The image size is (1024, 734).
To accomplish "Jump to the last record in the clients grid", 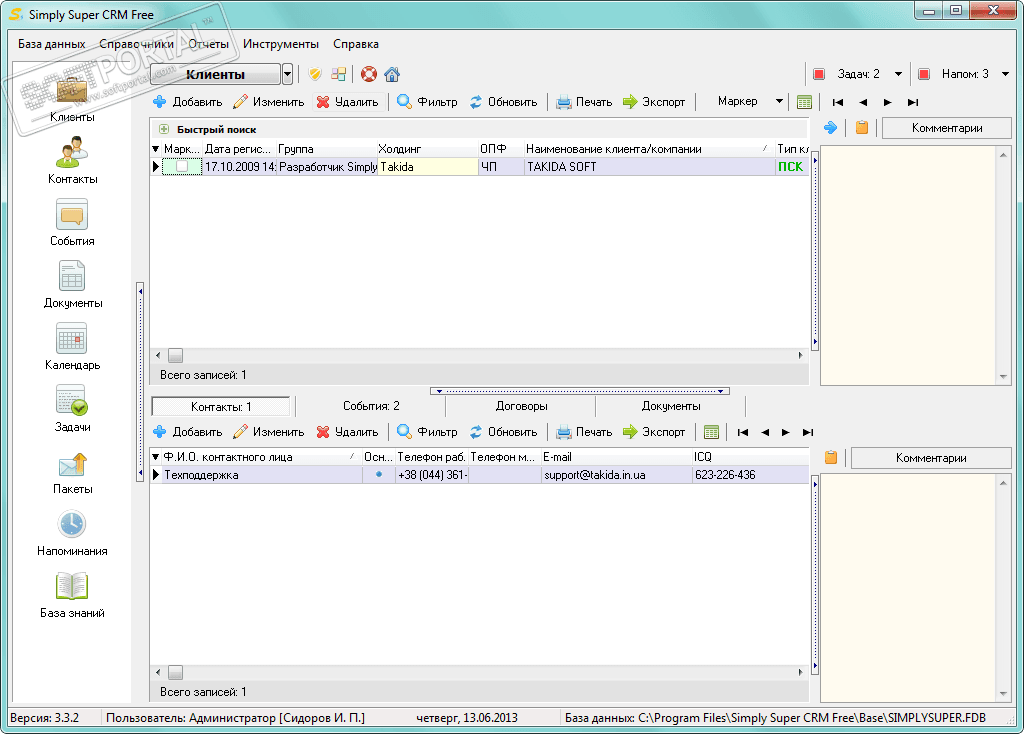I will pos(913,102).
